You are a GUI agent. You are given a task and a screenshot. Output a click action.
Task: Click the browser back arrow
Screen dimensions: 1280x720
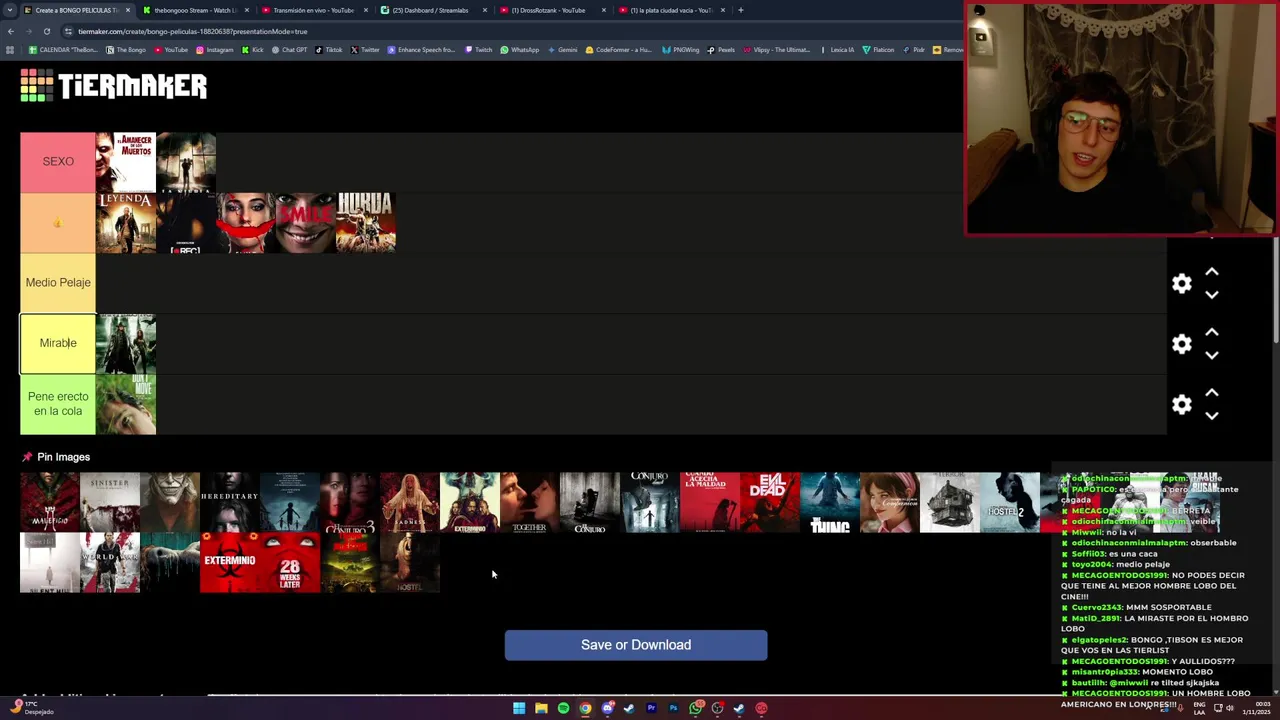click(x=11, y=31)
